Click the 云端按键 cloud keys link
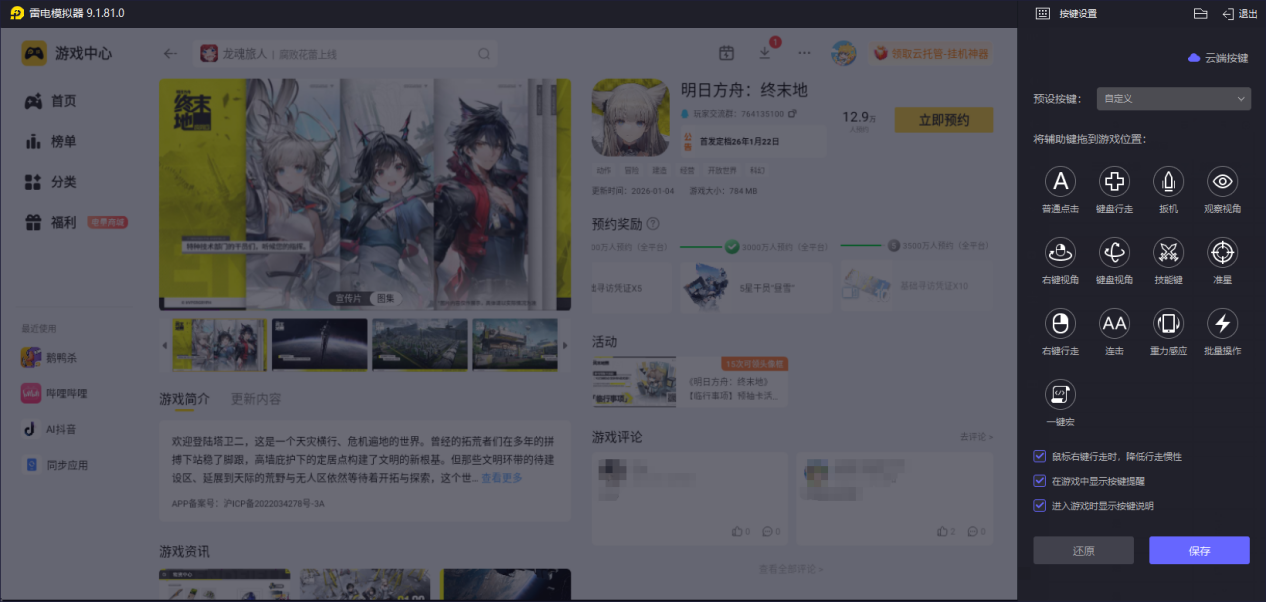Viewport: 1266px width, 602px height. click(1218, 58)
